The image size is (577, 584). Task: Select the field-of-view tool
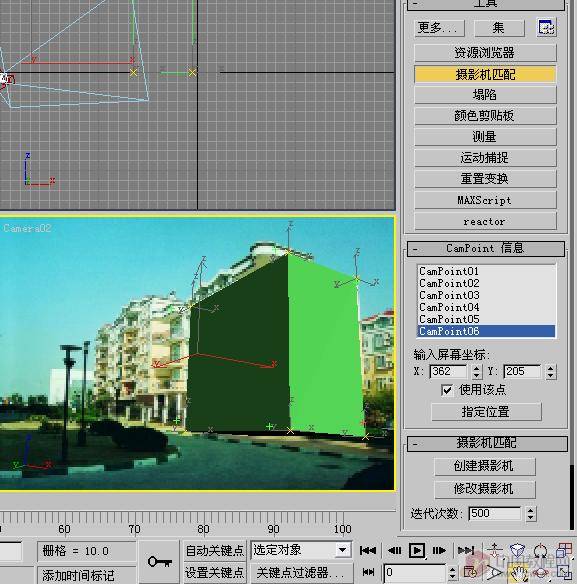pyautogui.click(x=495, y=573)
